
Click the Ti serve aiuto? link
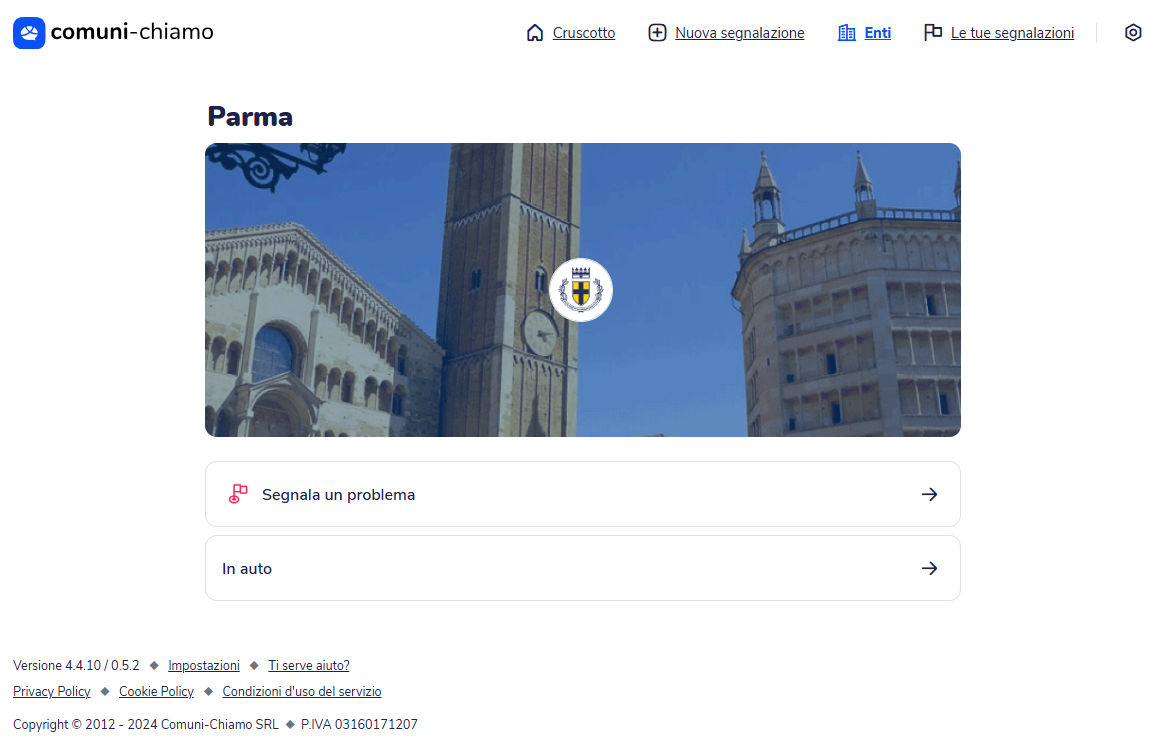click(x=309, y=665)
